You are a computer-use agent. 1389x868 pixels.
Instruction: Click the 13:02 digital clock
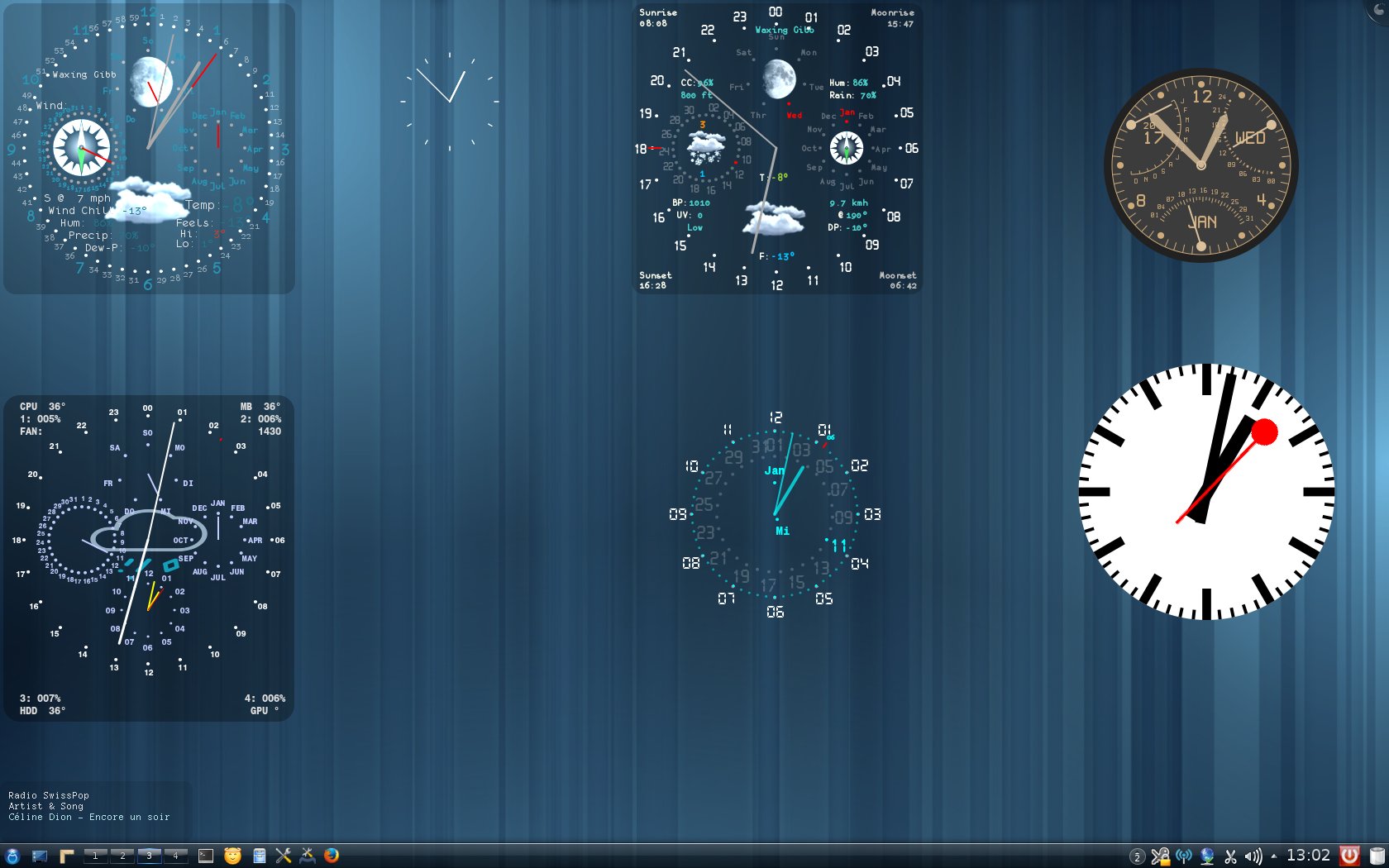[x=1308, y=856]
